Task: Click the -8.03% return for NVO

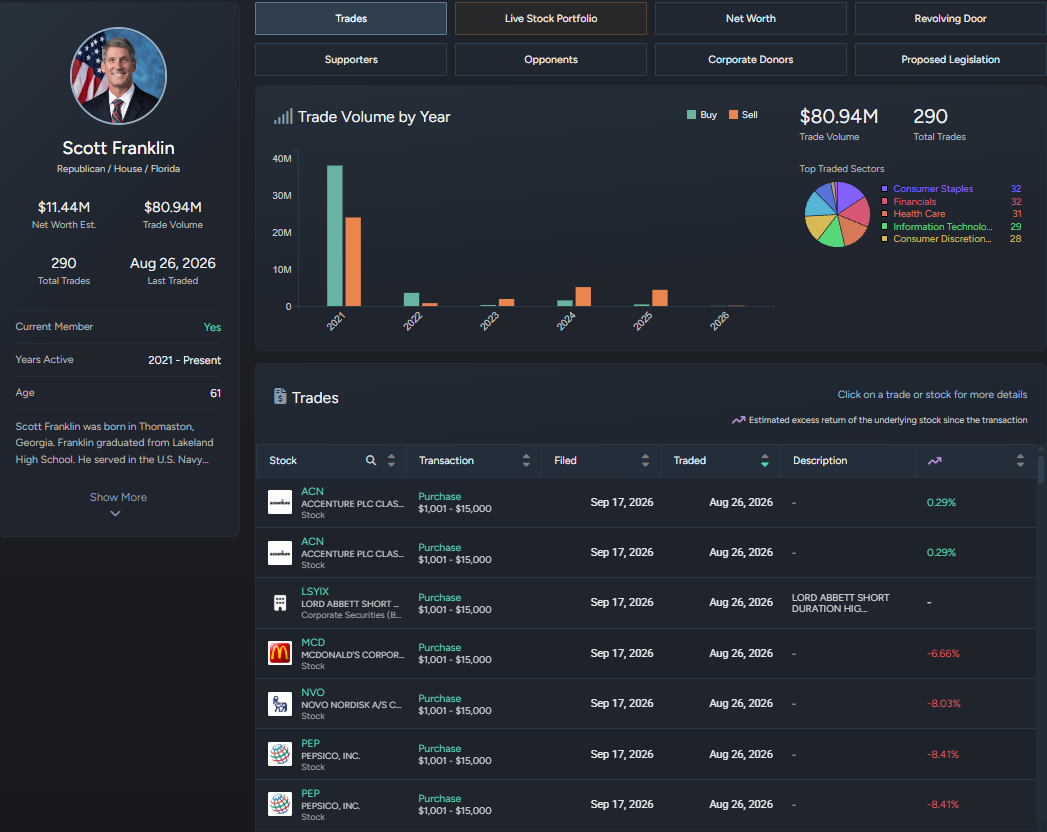Action: (944, 704)
